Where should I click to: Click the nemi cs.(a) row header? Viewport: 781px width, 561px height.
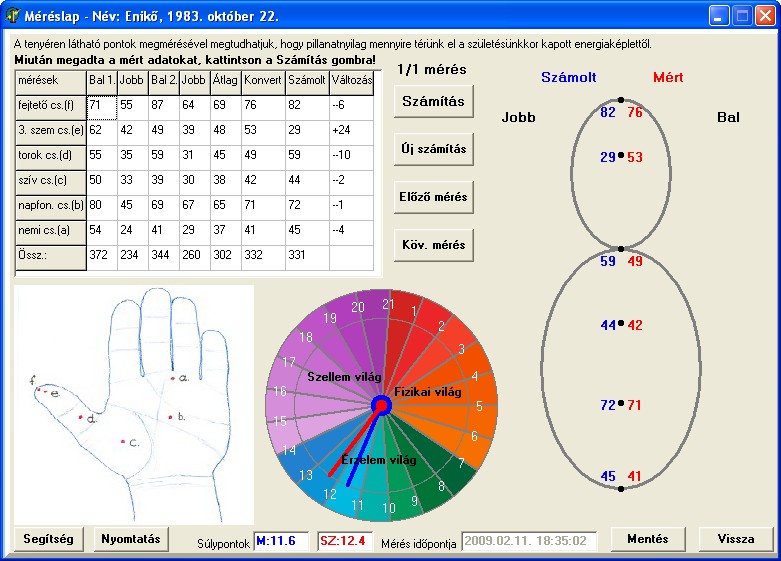(51, 232)
